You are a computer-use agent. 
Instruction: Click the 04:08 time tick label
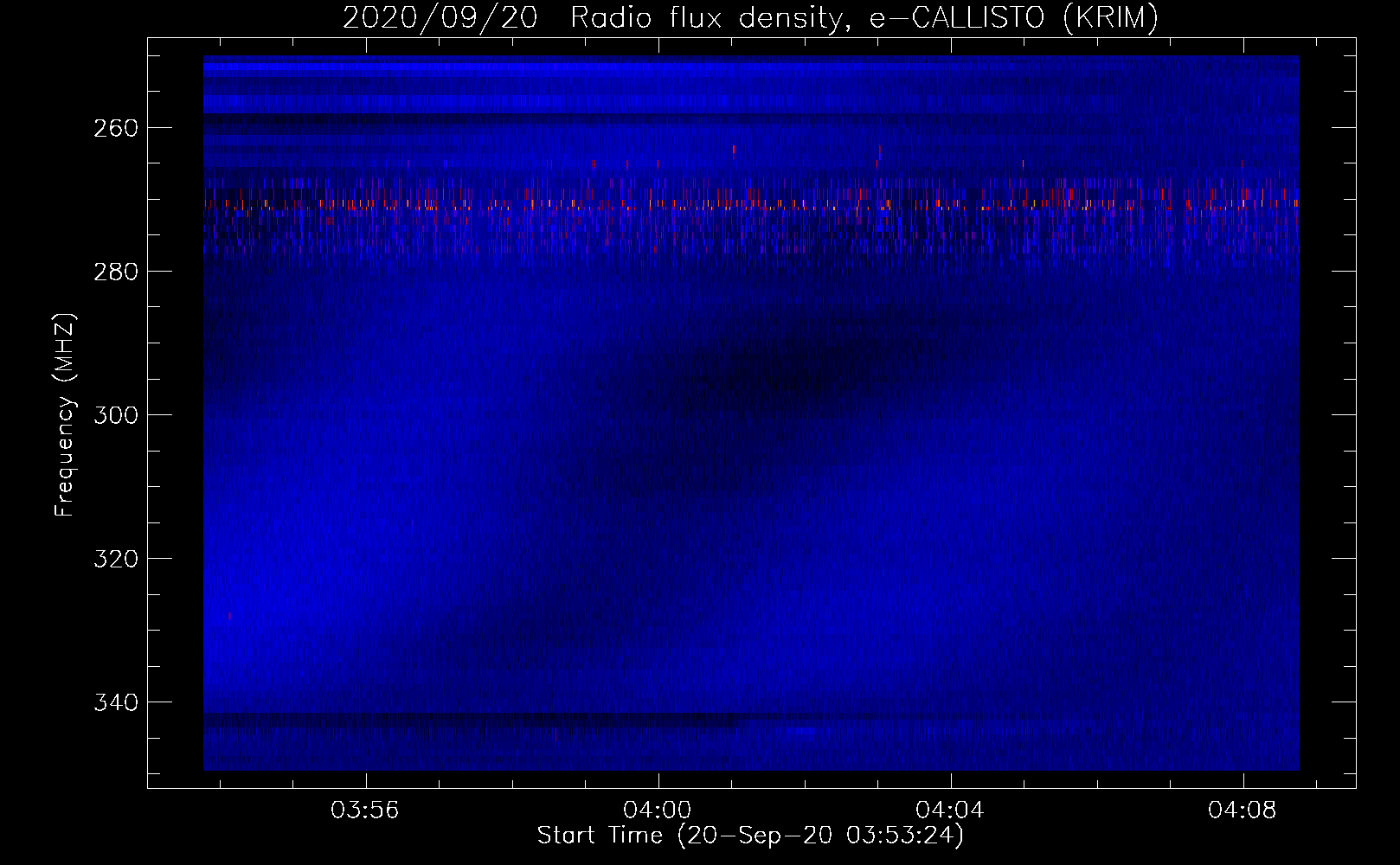point(1243,810)
